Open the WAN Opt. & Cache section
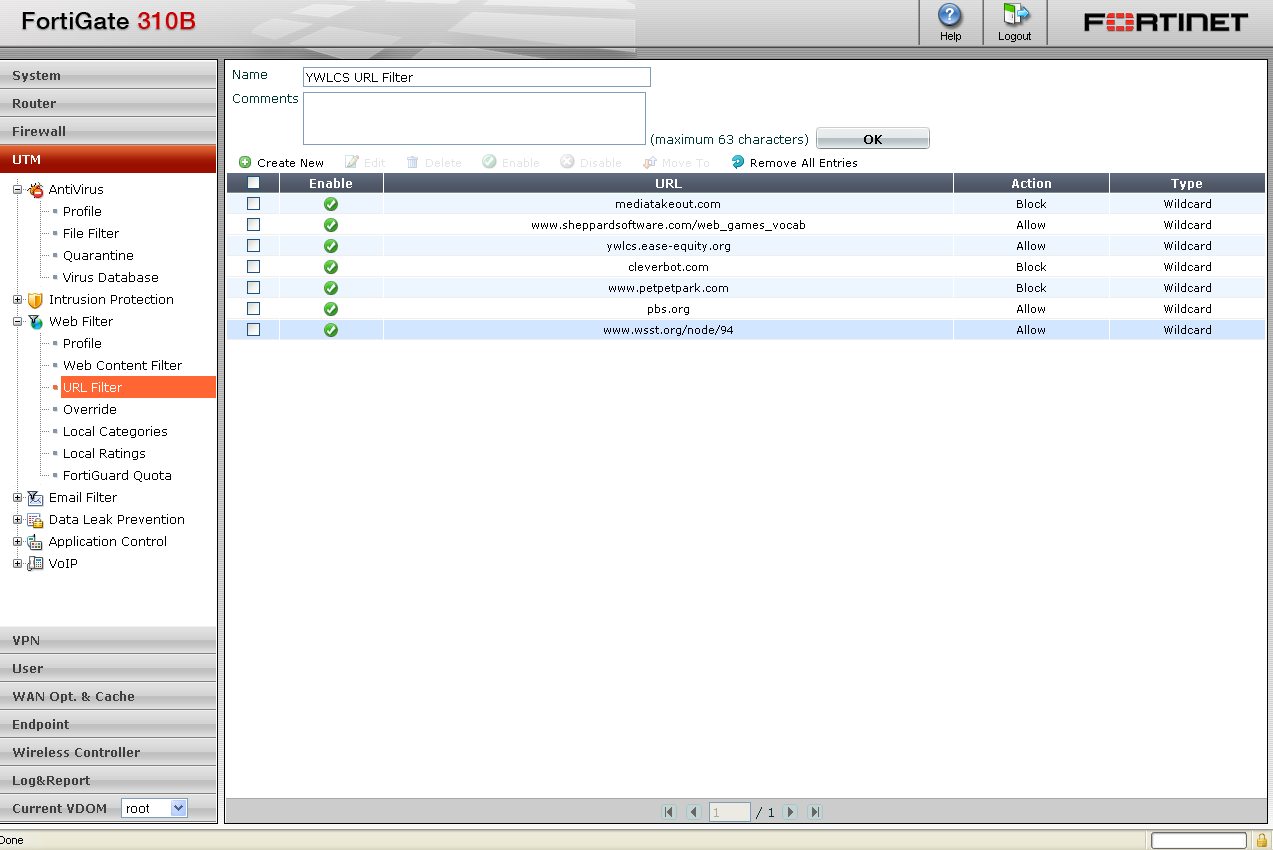 coord(108,696)
